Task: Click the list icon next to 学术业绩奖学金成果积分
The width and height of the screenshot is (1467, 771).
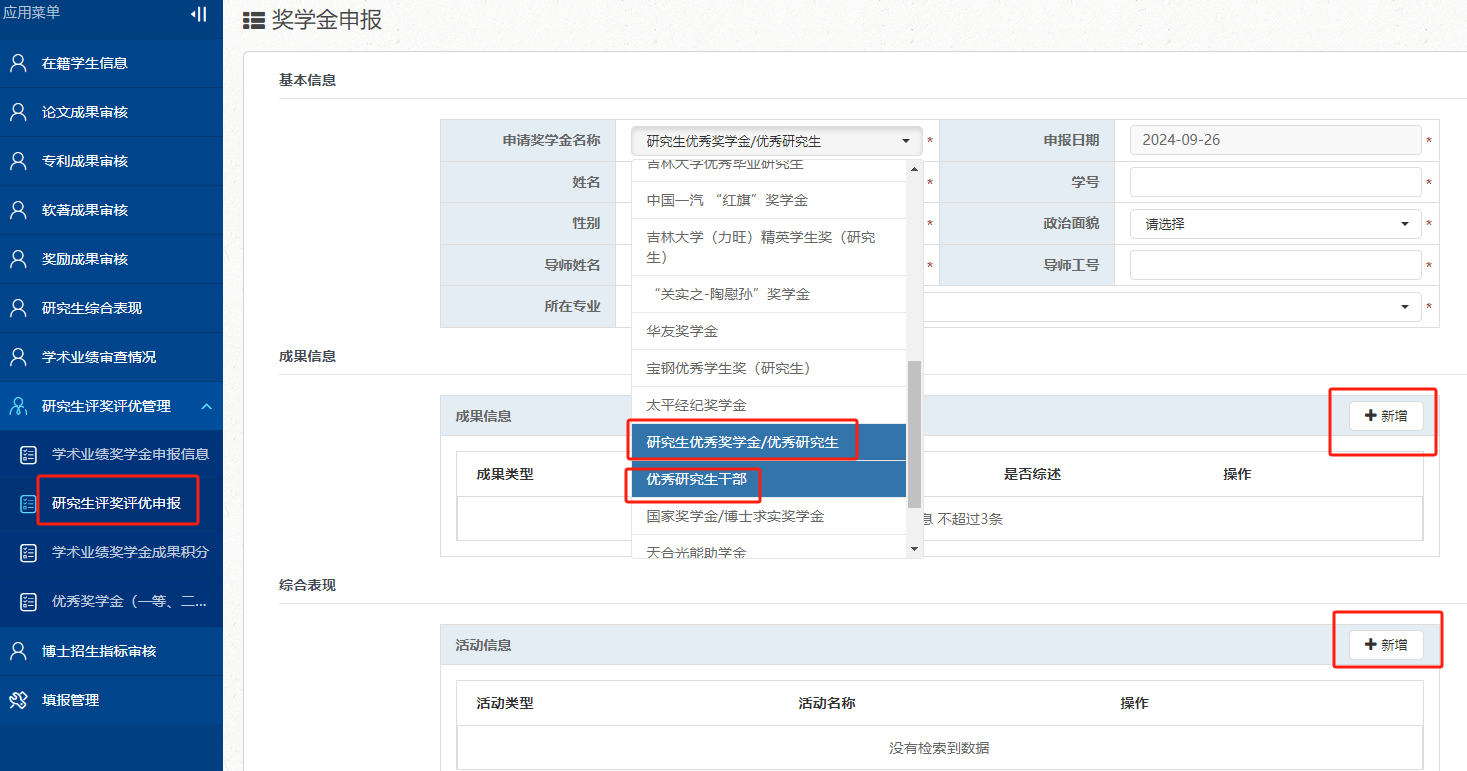Action: tap(29, 553)
